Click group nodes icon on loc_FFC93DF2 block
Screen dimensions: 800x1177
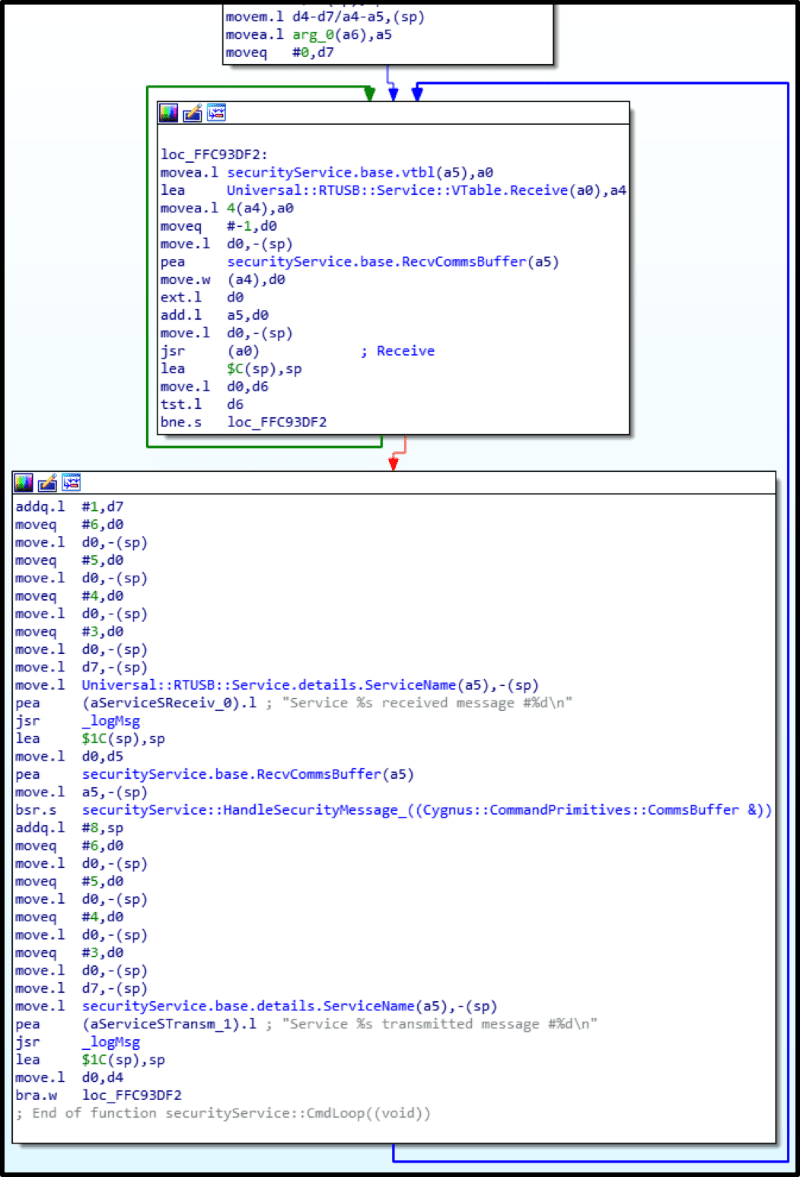[216, 113]
